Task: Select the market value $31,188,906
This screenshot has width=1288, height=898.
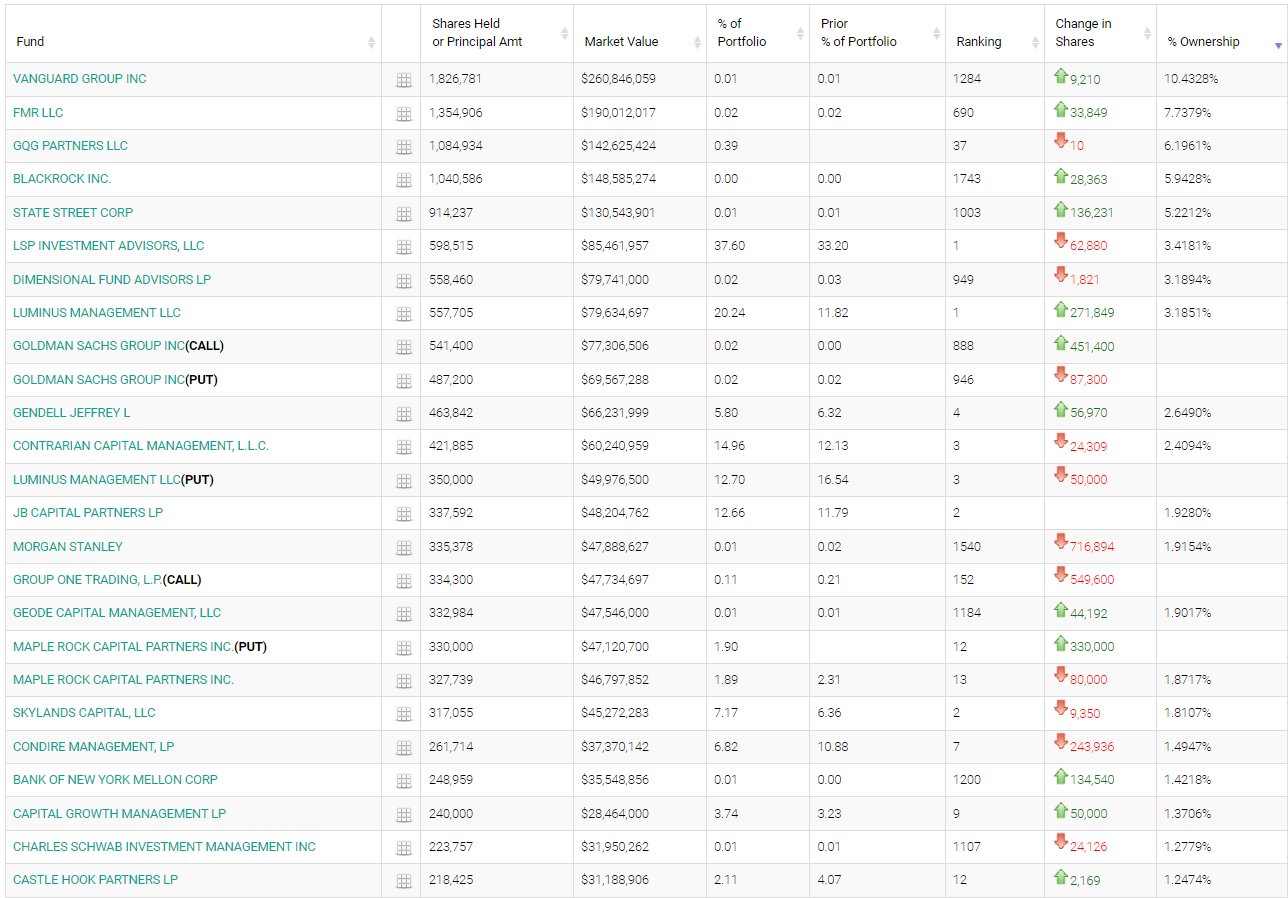Action: 615,880
